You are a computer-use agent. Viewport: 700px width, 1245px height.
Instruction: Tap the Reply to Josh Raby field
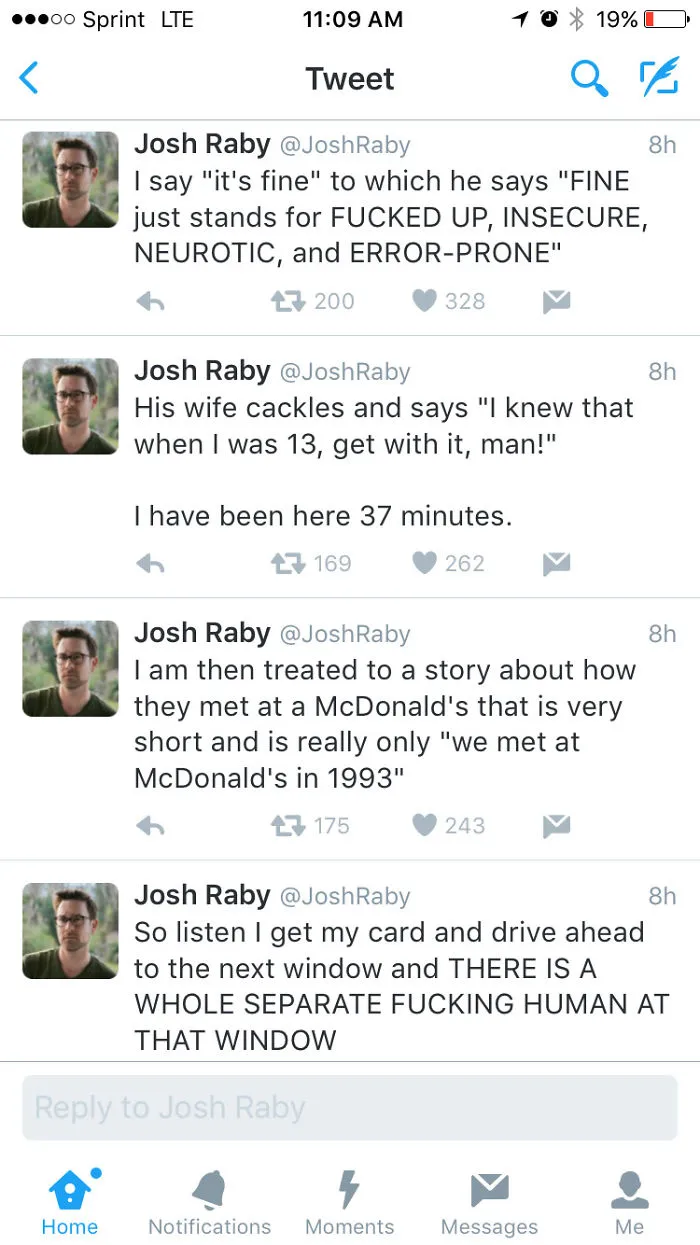tap(350, 1108)
